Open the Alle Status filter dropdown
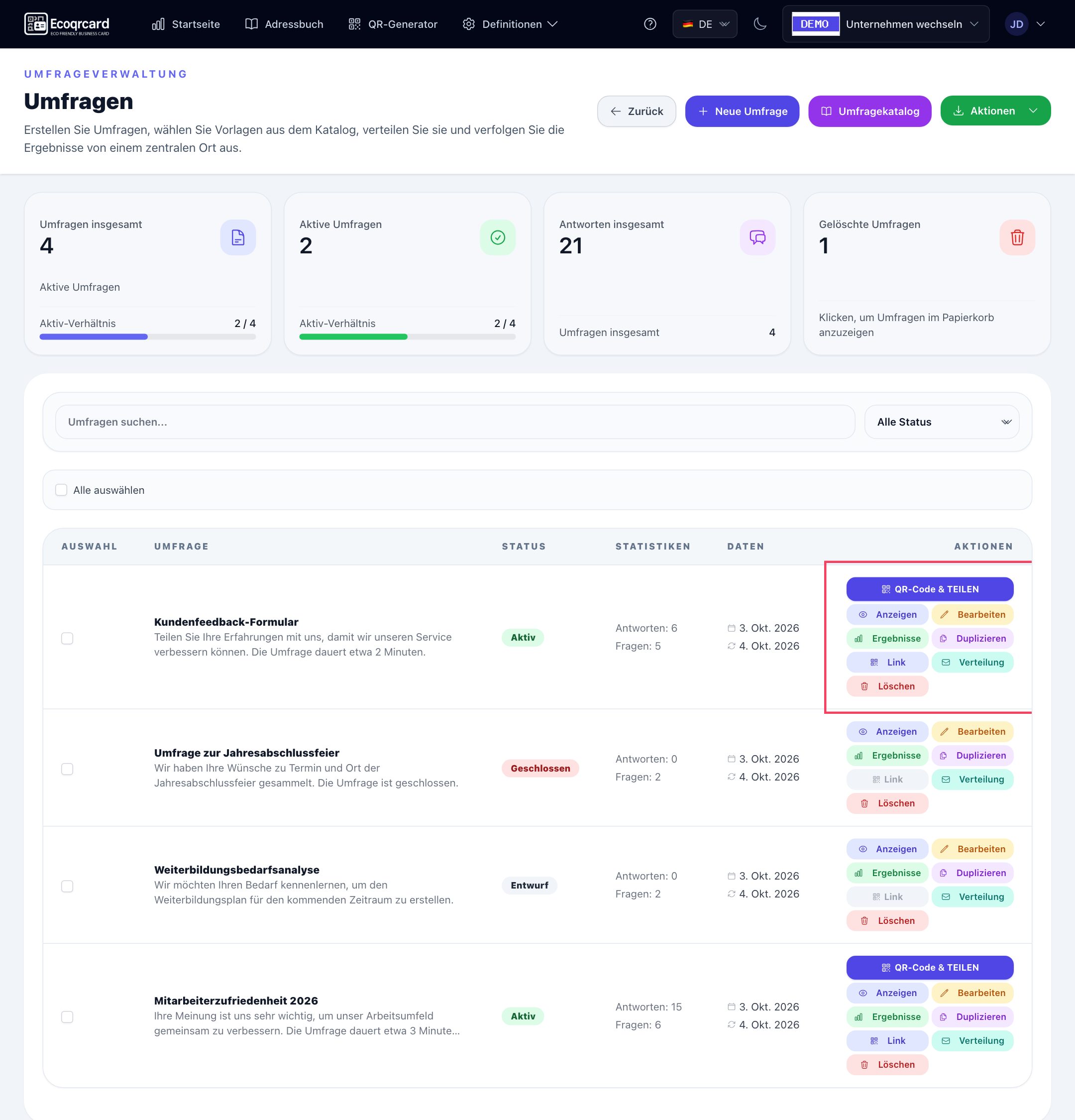 click(942, 422)
